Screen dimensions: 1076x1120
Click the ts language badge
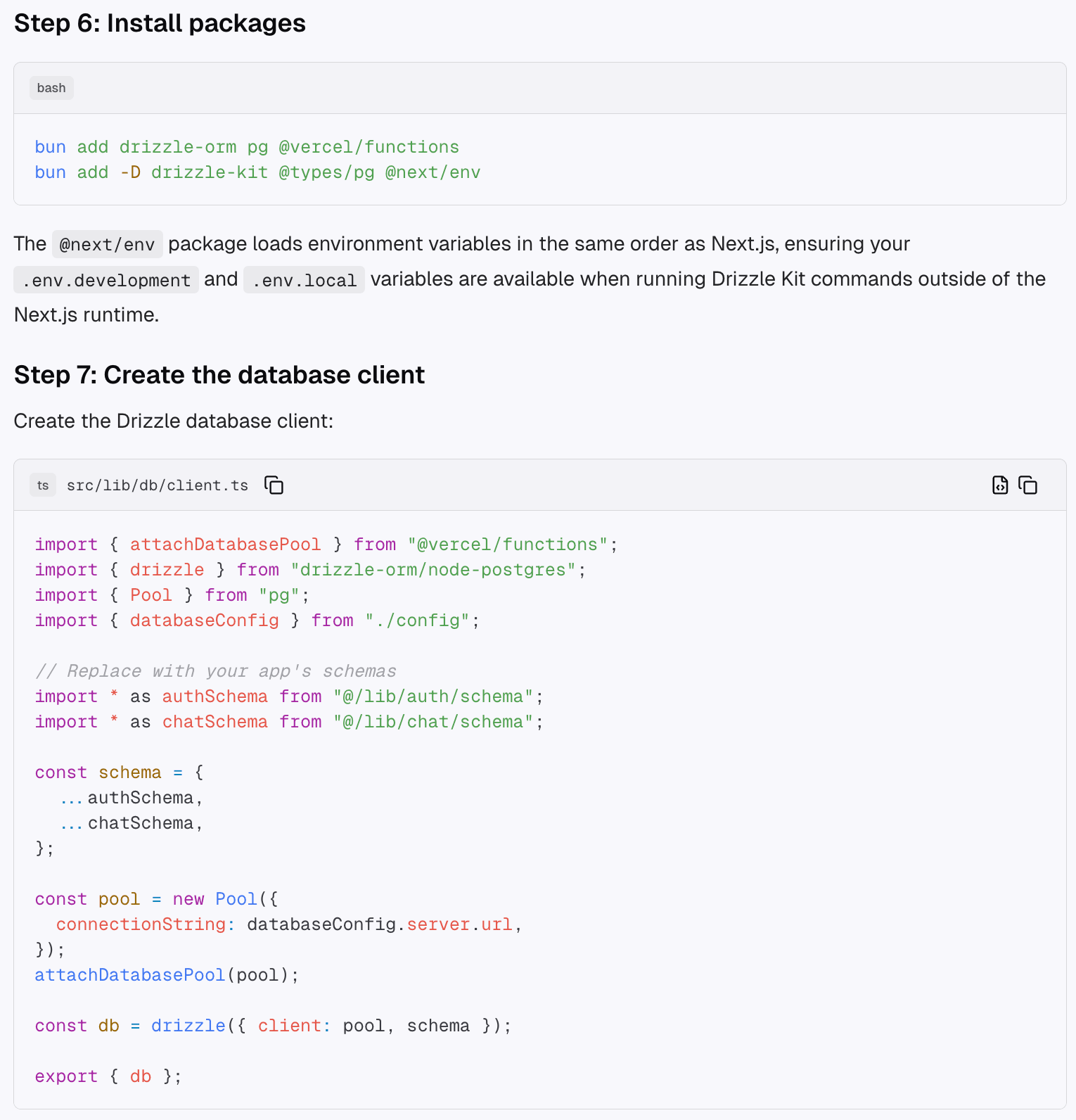43,485
